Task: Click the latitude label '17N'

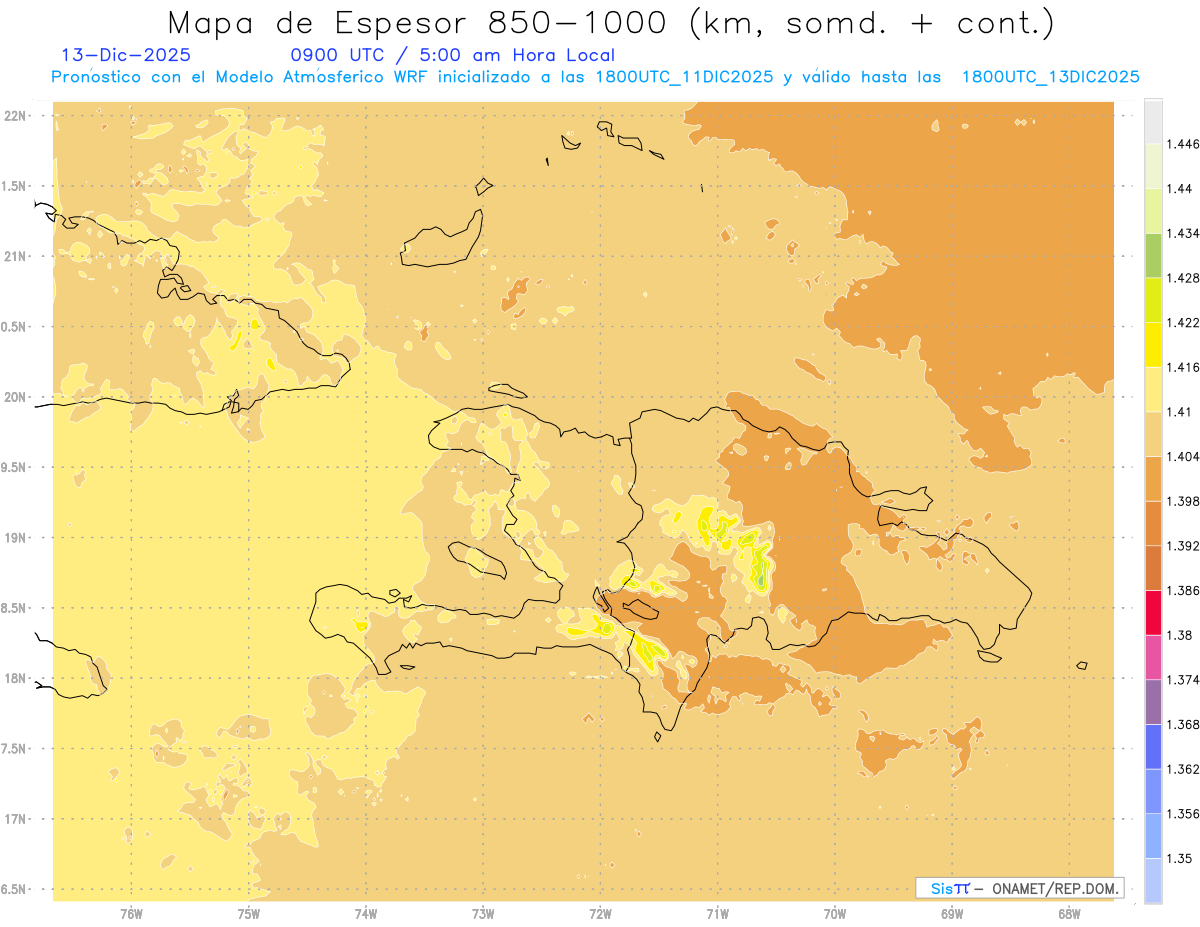Action: click(x=17, y=819)
